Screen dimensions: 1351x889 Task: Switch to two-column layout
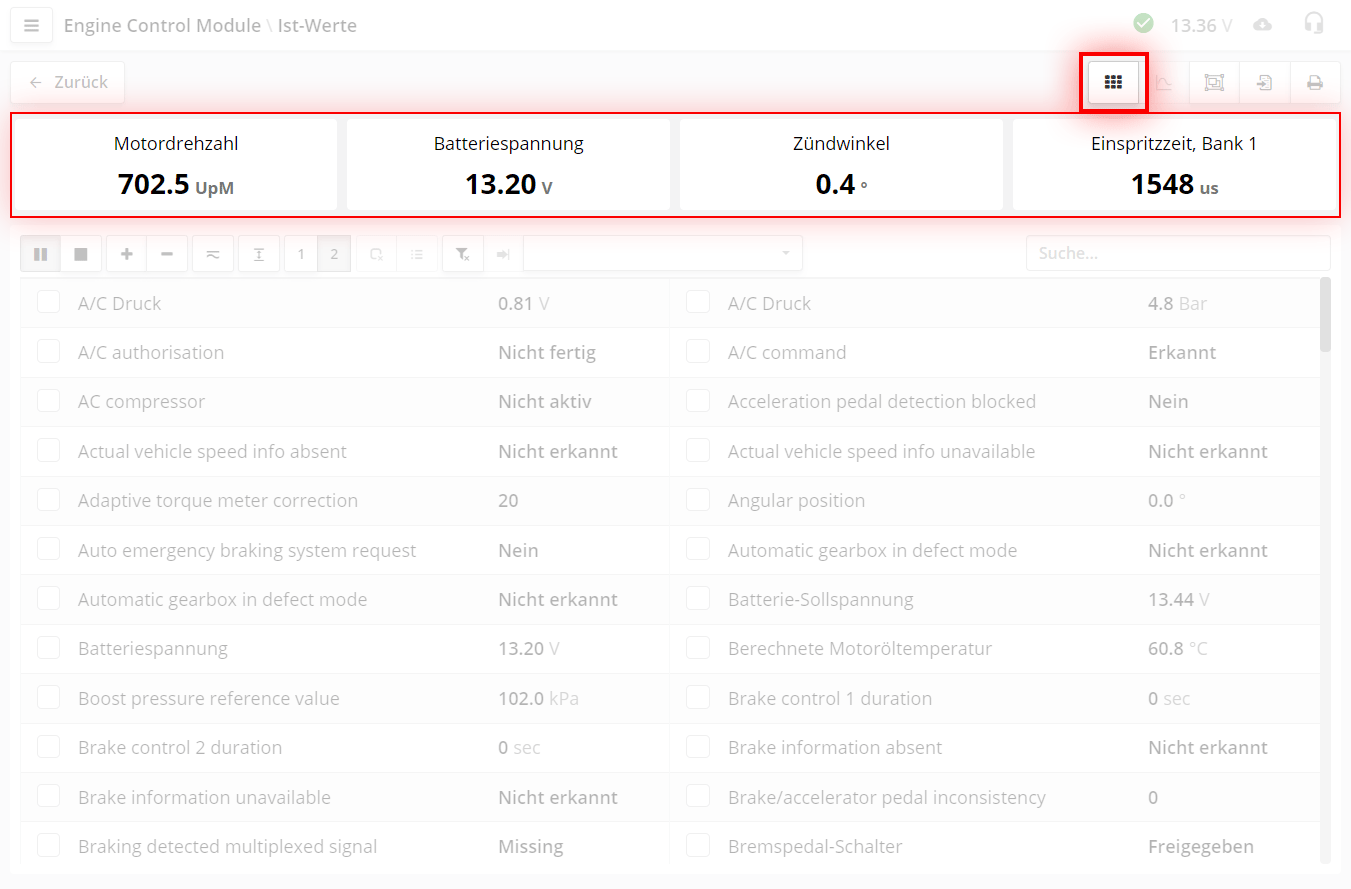click(x=334, y=254)
